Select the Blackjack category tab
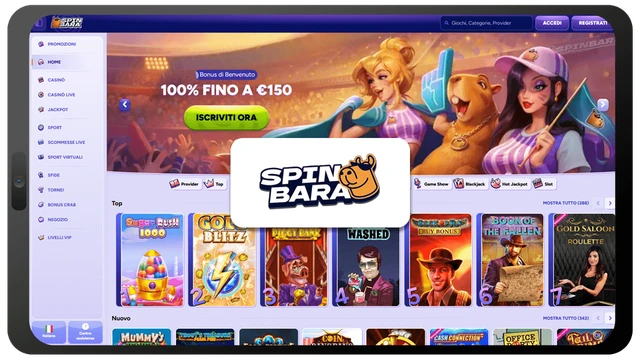Screen dimensions: 640x360 click(x=470, y=184)
